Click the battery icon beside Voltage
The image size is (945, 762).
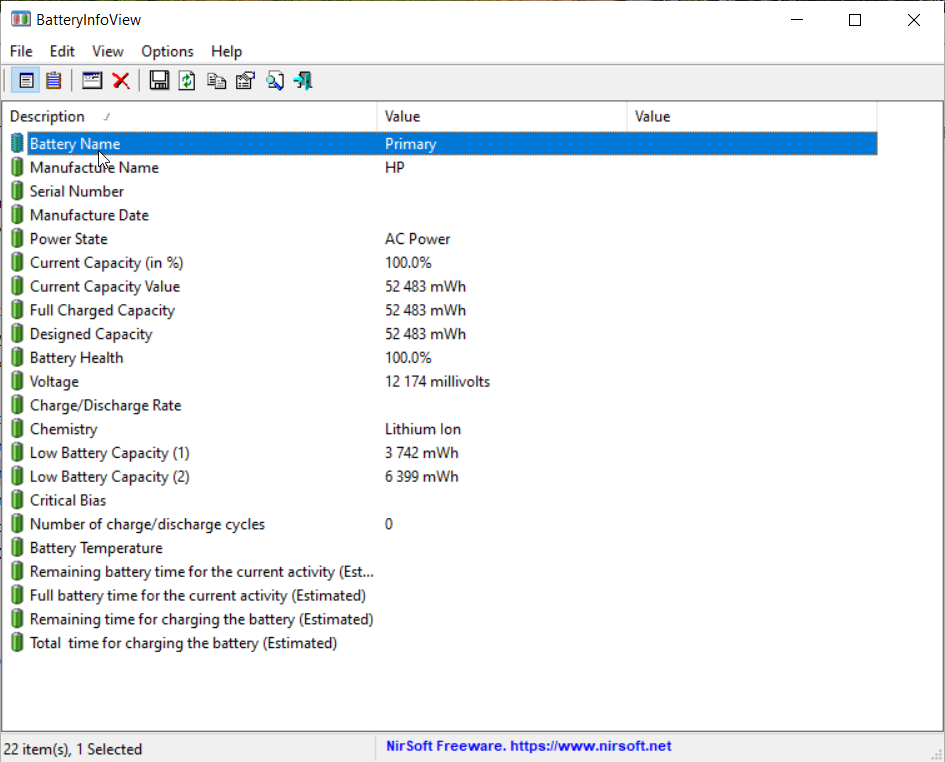click(17, 382)
